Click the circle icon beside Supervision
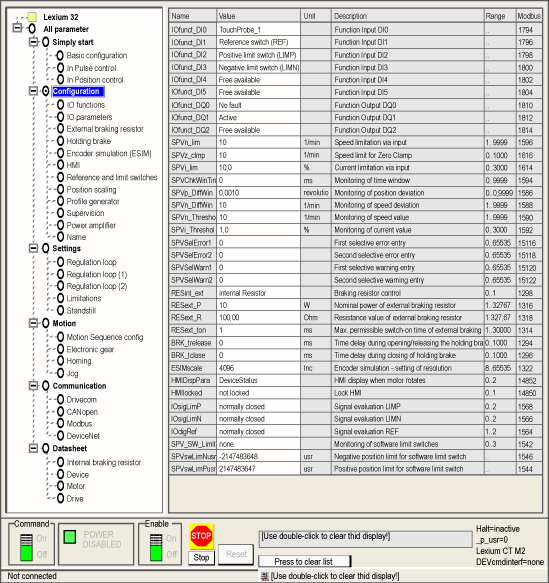 click(60, 213)
